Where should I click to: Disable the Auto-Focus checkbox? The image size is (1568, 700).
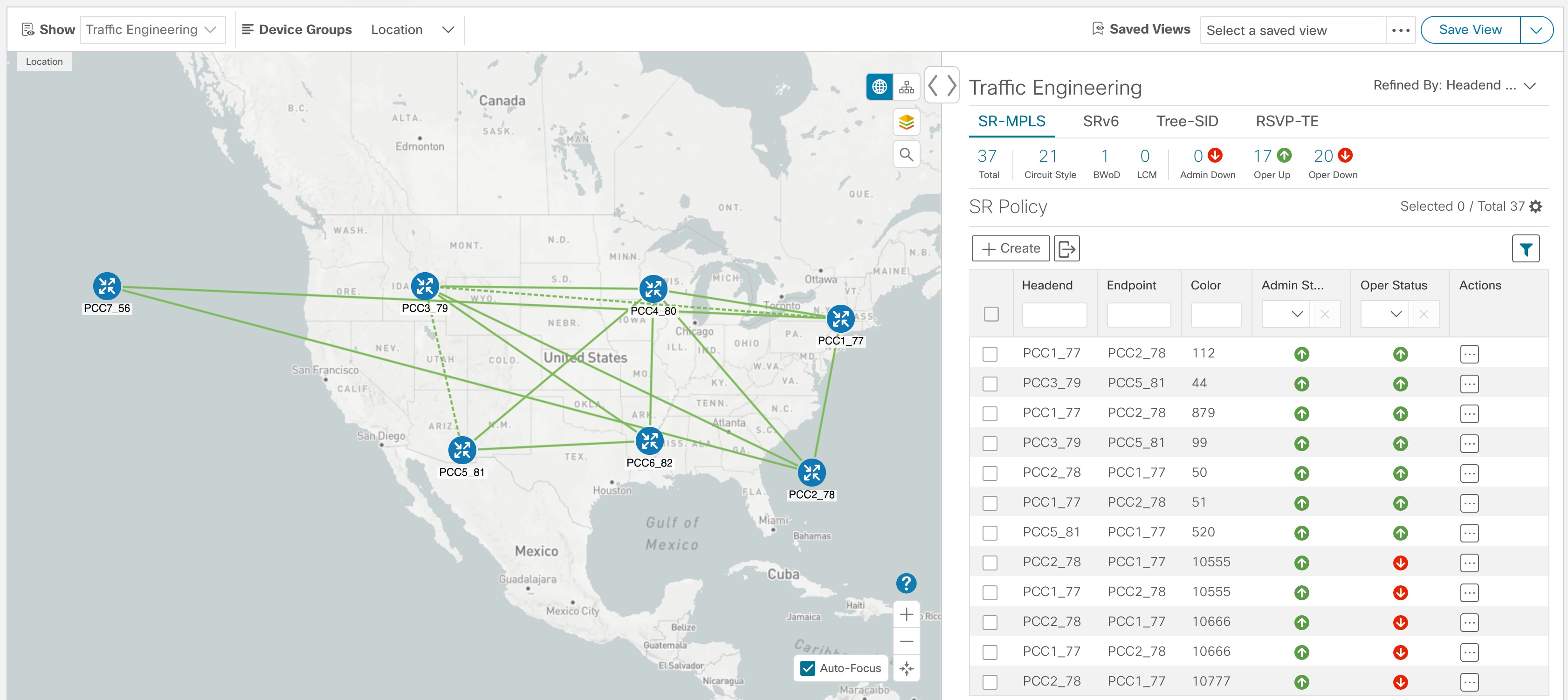click(x=808, y=668)
